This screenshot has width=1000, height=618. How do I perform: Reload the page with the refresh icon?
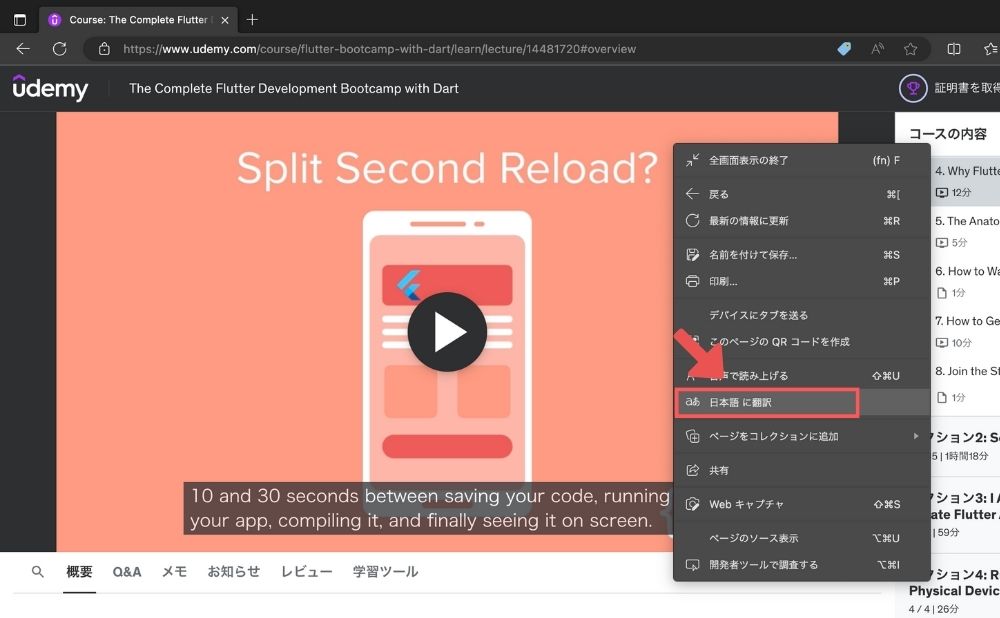click(59, 49)
